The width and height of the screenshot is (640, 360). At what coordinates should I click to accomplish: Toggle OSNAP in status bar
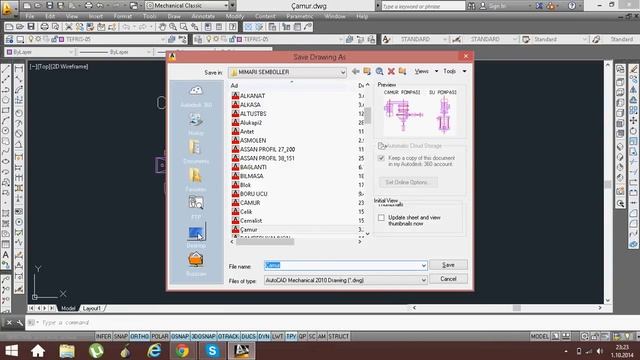[x=180, y=336]
